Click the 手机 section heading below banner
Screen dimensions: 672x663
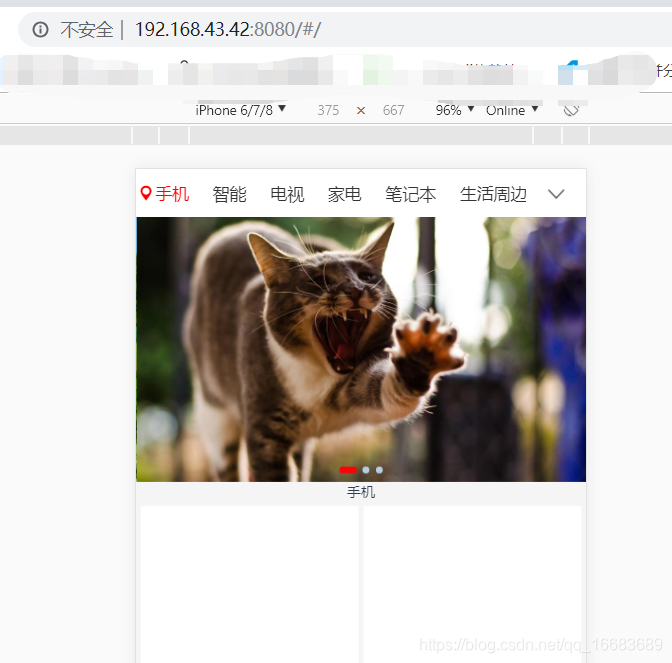361,492
